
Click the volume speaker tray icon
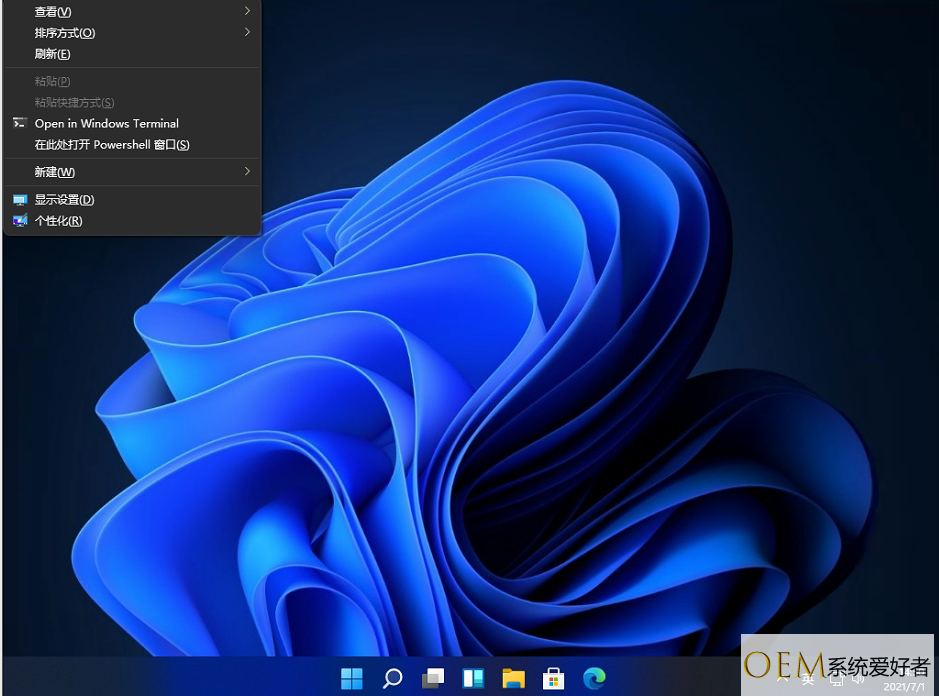click(859, 679)
